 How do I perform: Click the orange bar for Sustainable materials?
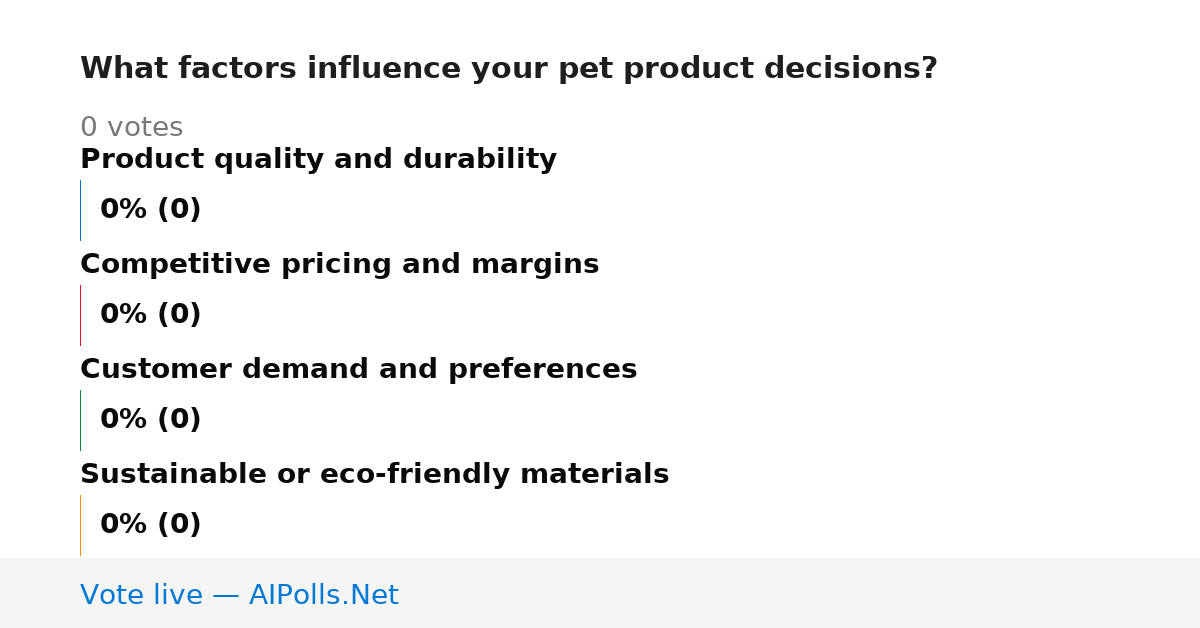coord(80,525)
